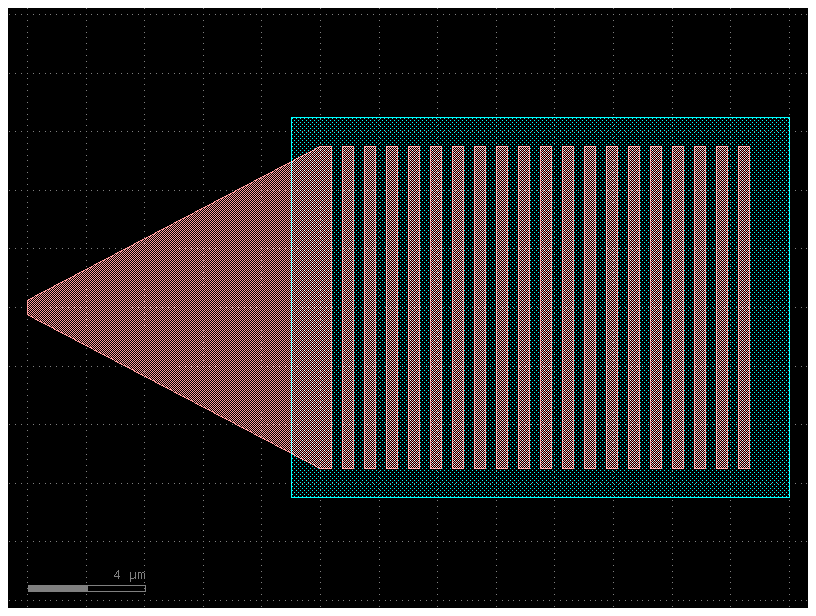Click the scale bar at bottom left
Image resolution: width=816 pixels, height=616 pixels.
tap(86, 588)
